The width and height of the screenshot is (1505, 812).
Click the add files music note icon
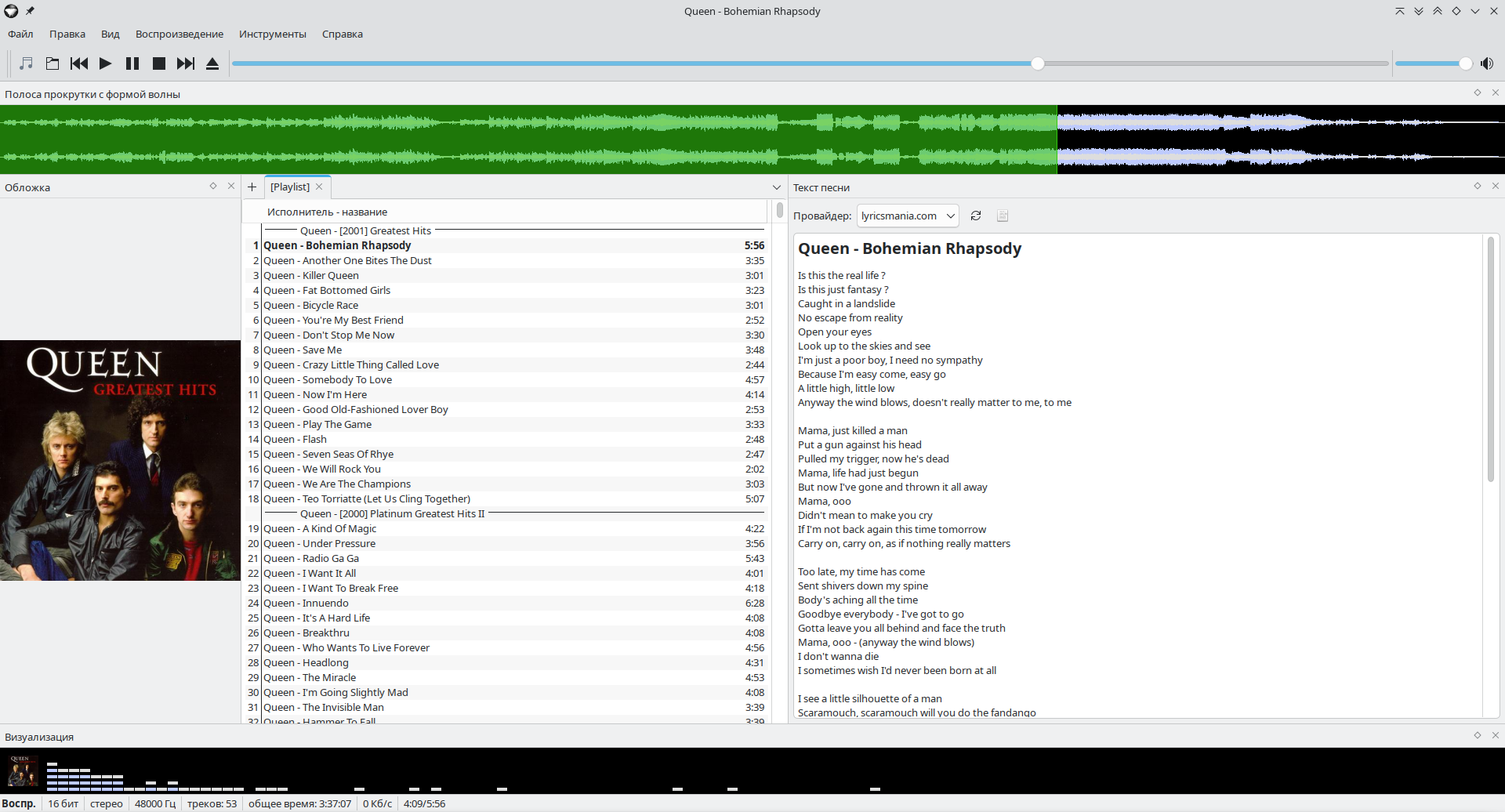(x=26, y=63)
